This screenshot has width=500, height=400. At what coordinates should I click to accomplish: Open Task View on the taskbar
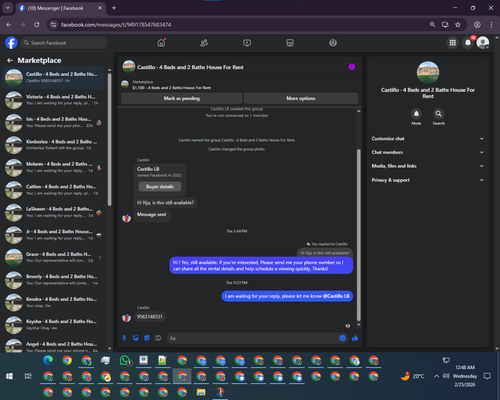tap(28, 376)
